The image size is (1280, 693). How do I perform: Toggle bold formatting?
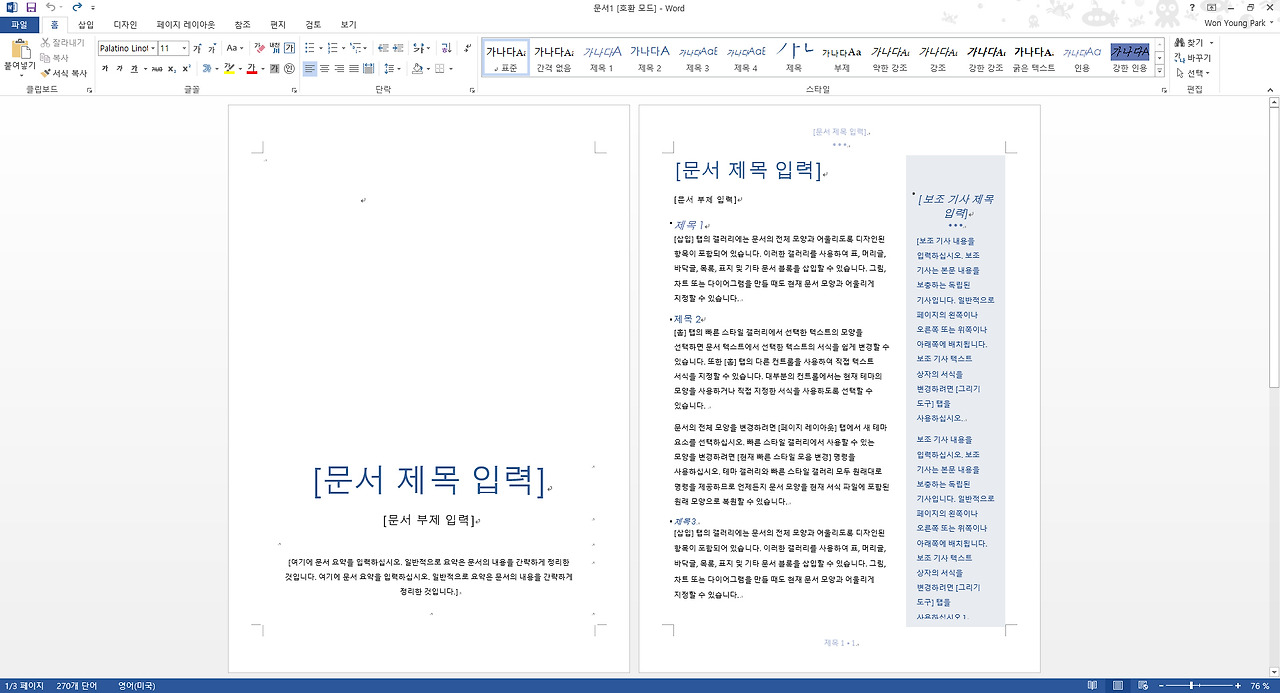pyautogui.click(x=105, y=68)
